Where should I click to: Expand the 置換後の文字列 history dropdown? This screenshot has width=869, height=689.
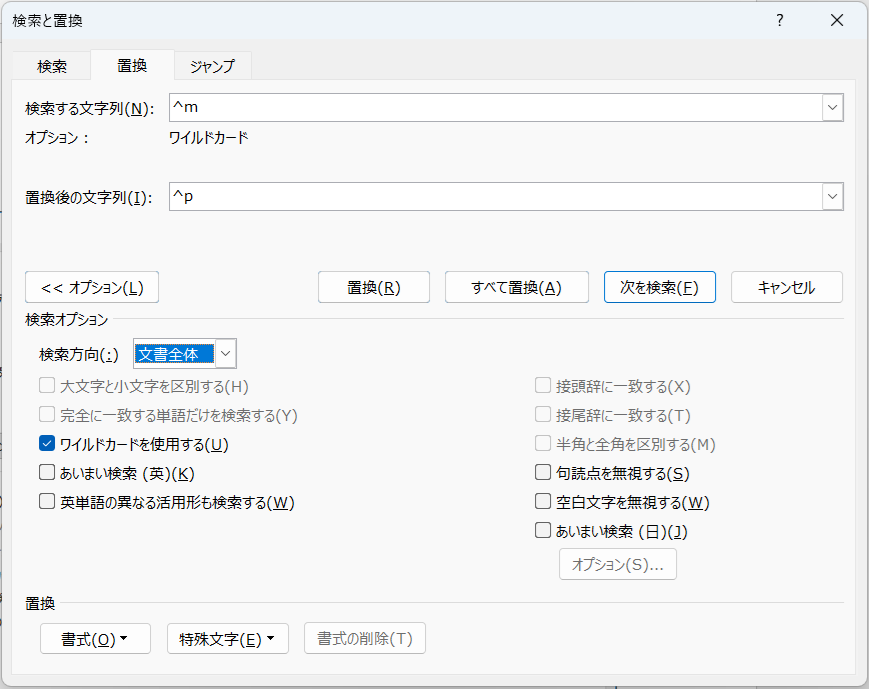click(x=832, y=197)
